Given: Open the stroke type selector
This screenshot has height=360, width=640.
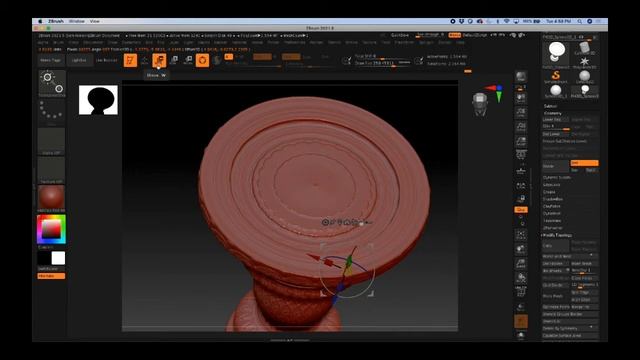Looking at the screenshot, I should 52,112.
